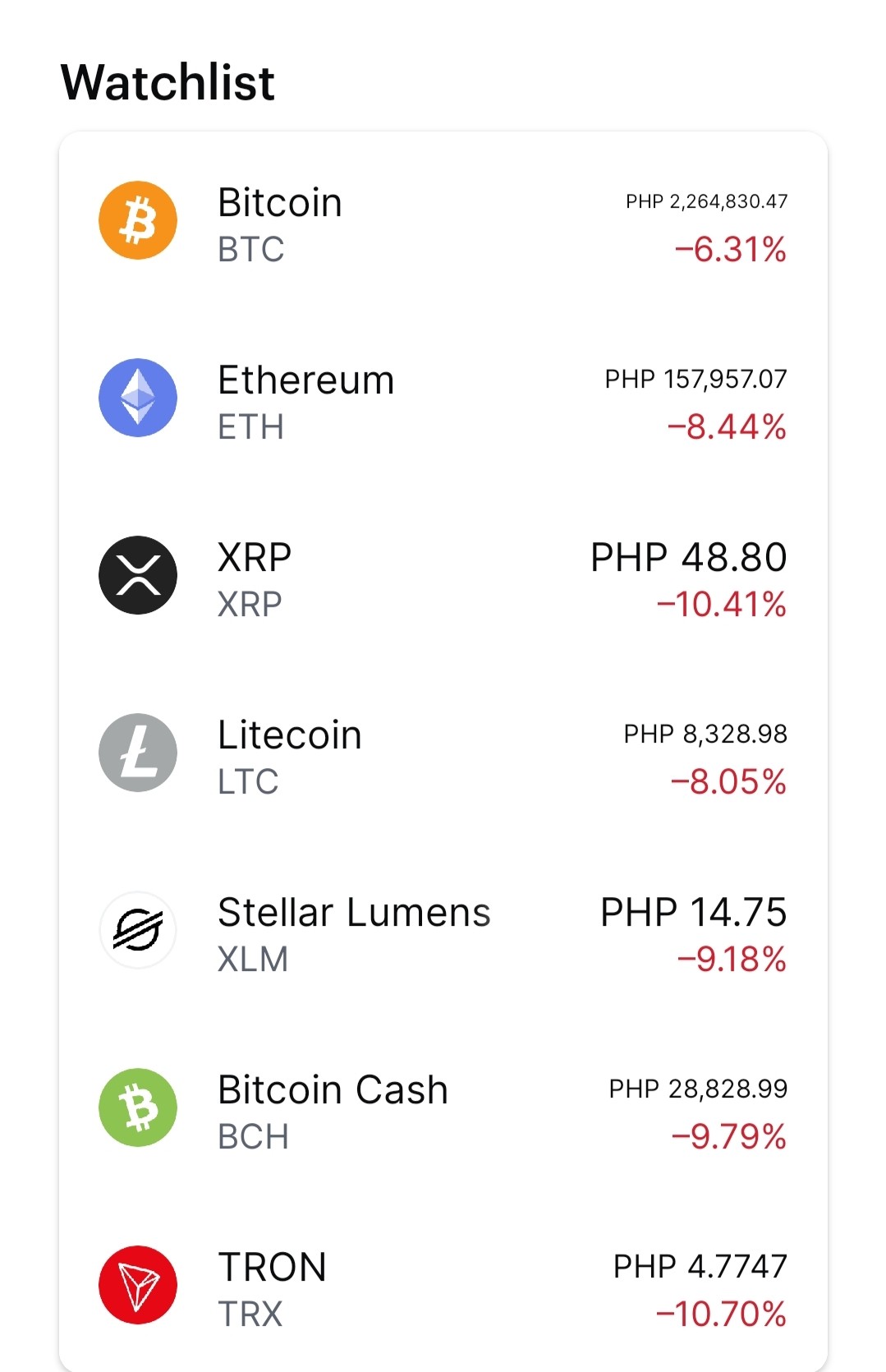Tap the orange Bitcoin logo icon
The image size is (886, 1372).
[138, 220]
